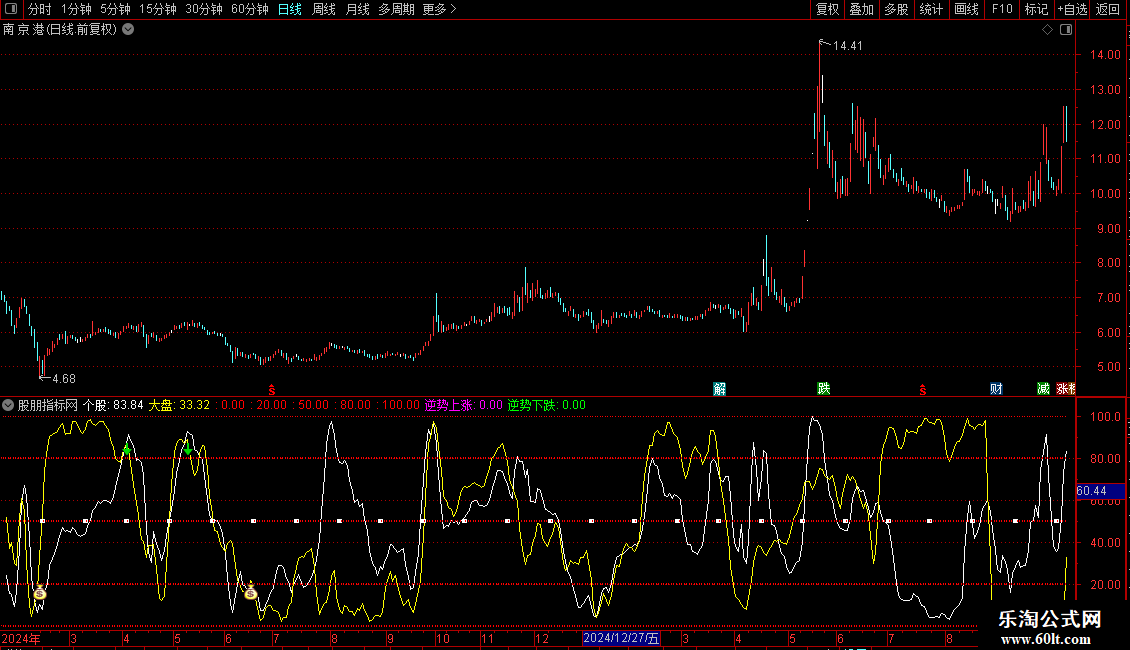Click the diamond marker icon above the price axis
This screenshot has width=1130, height=650.
tap(1047, 30)
